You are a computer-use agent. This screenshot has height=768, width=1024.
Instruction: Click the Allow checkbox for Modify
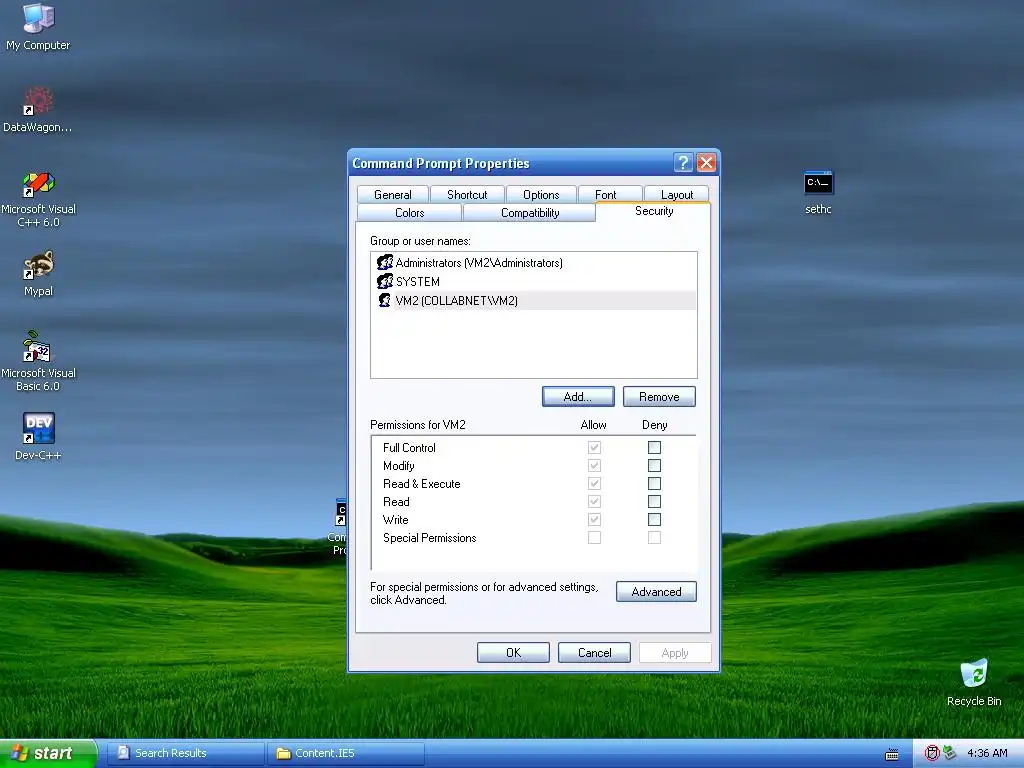point(594,466)
